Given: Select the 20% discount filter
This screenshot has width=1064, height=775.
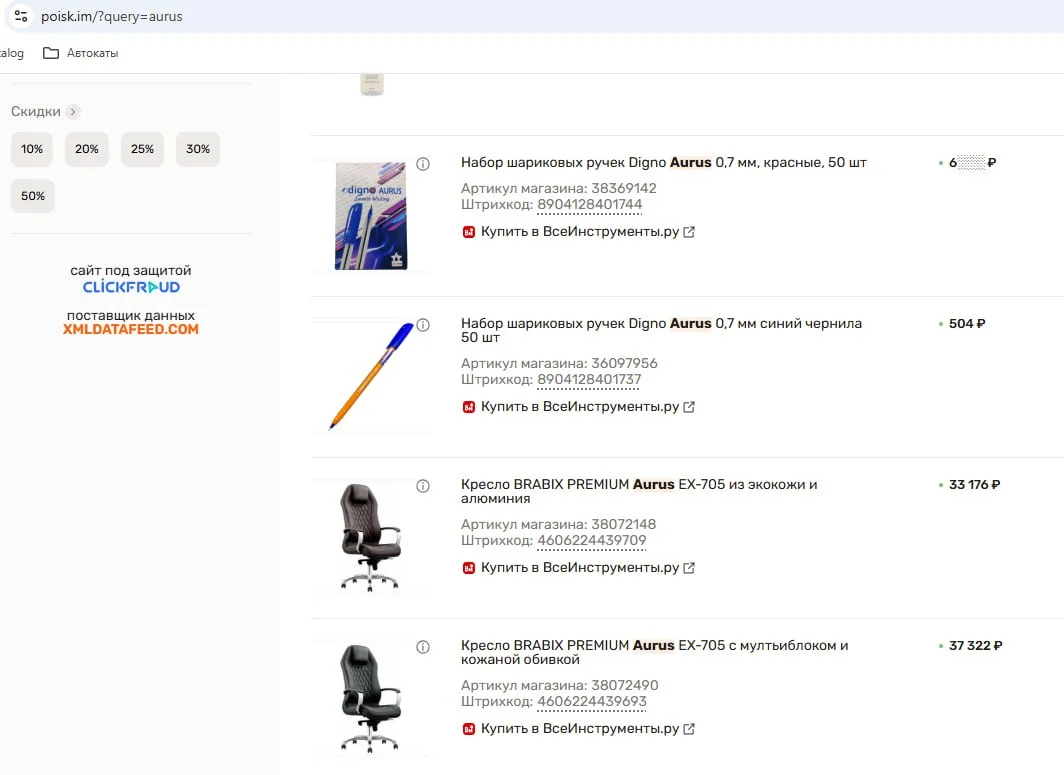Looking at the screenshot, I should click(x=87, y=149).
